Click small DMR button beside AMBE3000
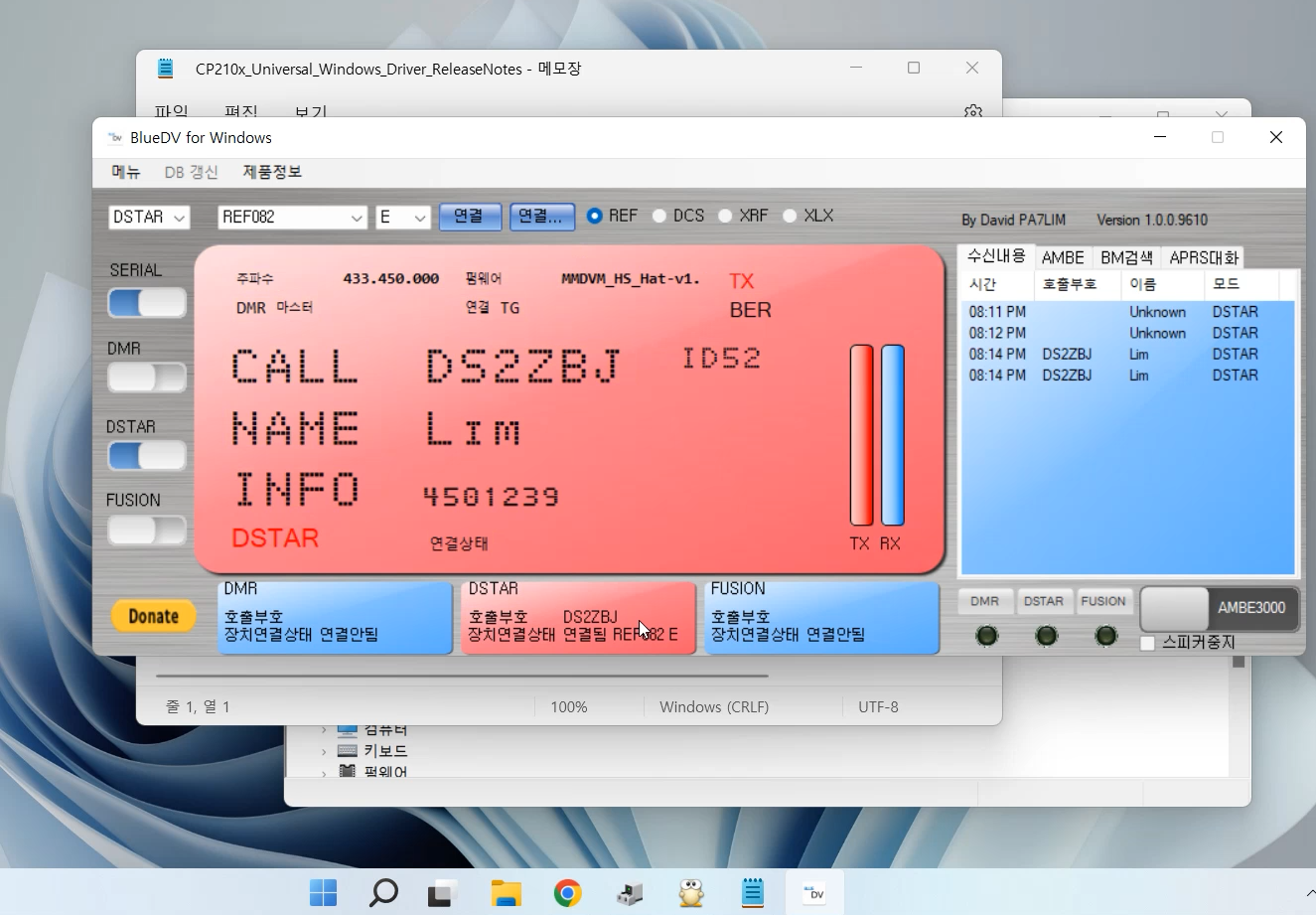This screenshot has width=1316, height=915. [985, 601]
